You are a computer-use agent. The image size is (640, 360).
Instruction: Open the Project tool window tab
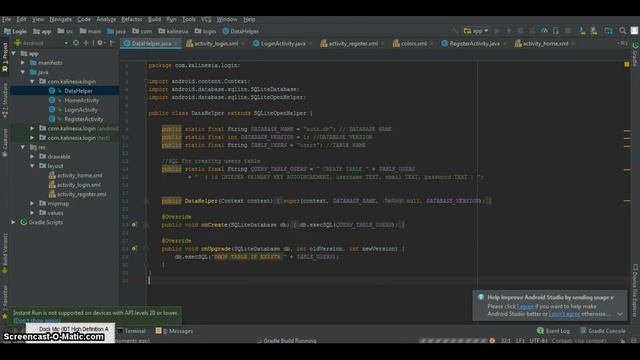coord(4,56)
